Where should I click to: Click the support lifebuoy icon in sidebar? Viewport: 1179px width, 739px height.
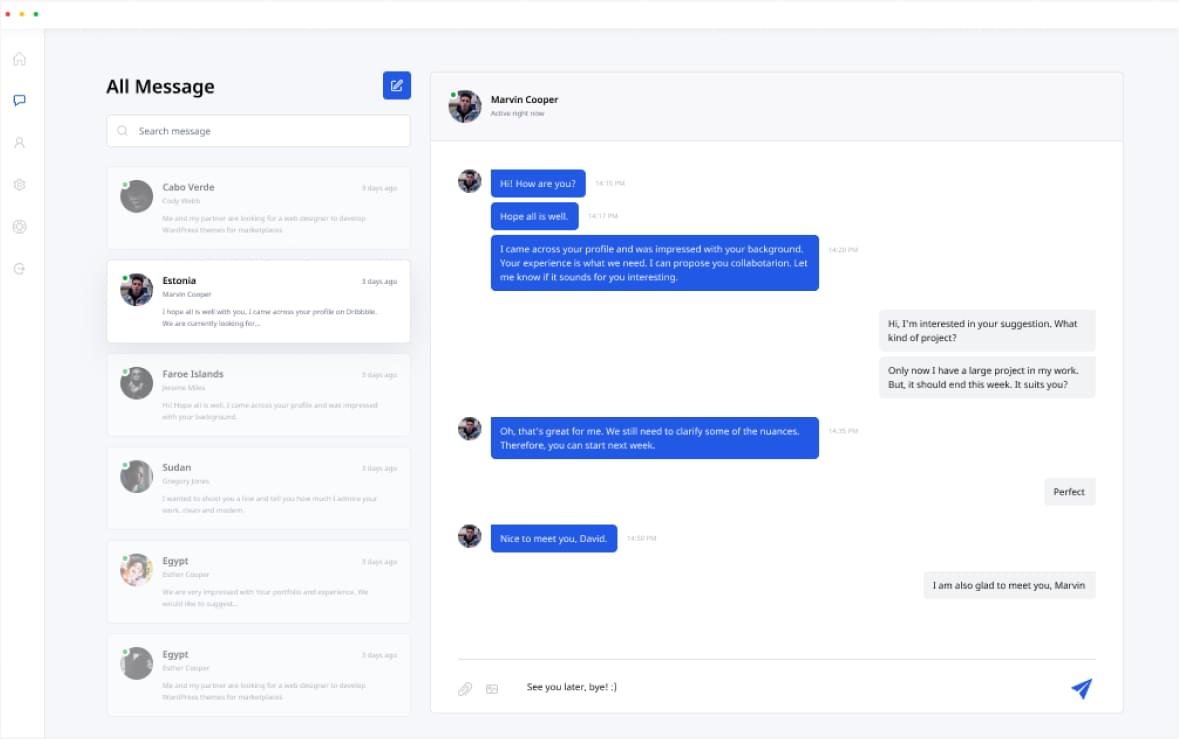pos(19,227)
